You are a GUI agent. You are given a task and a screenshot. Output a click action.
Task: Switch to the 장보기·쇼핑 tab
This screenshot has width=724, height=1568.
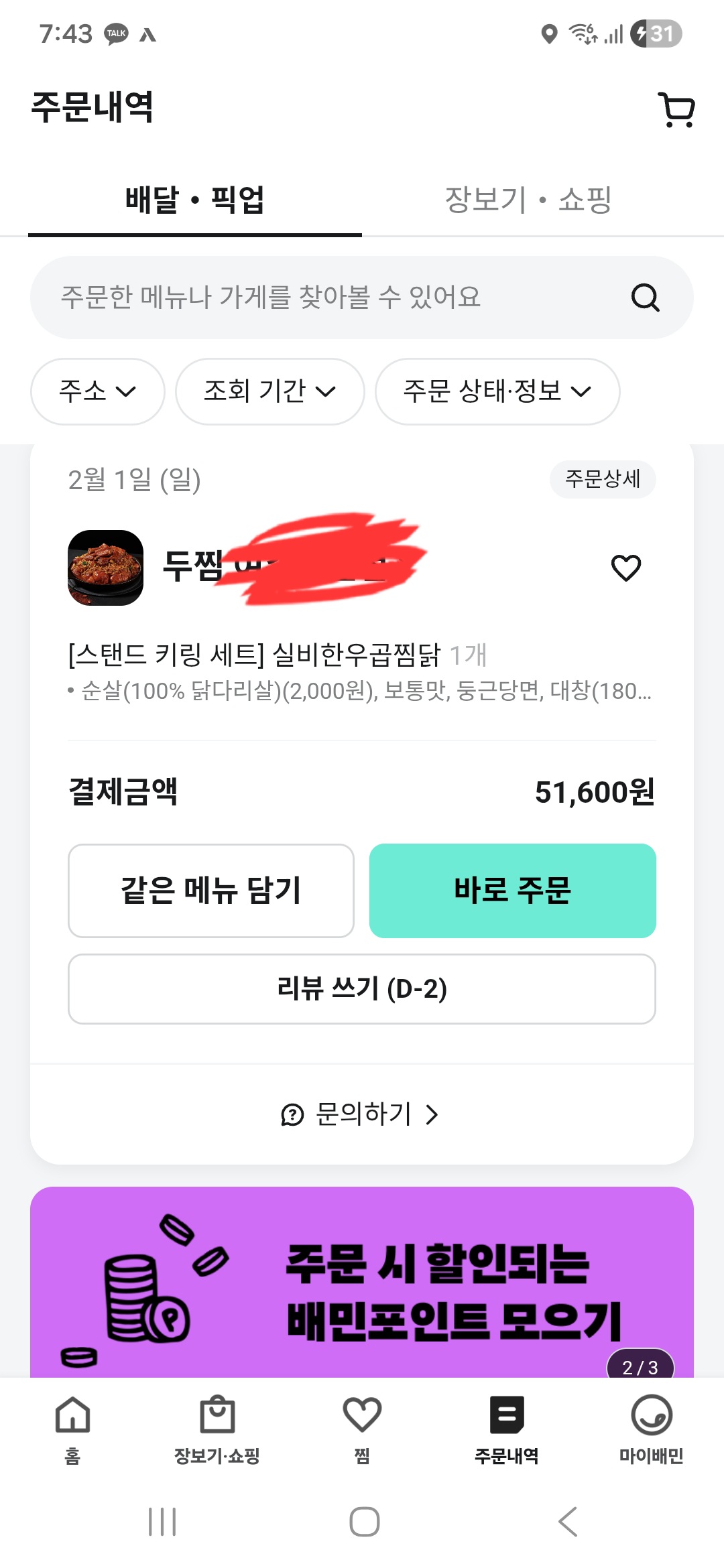pos(528,200)
